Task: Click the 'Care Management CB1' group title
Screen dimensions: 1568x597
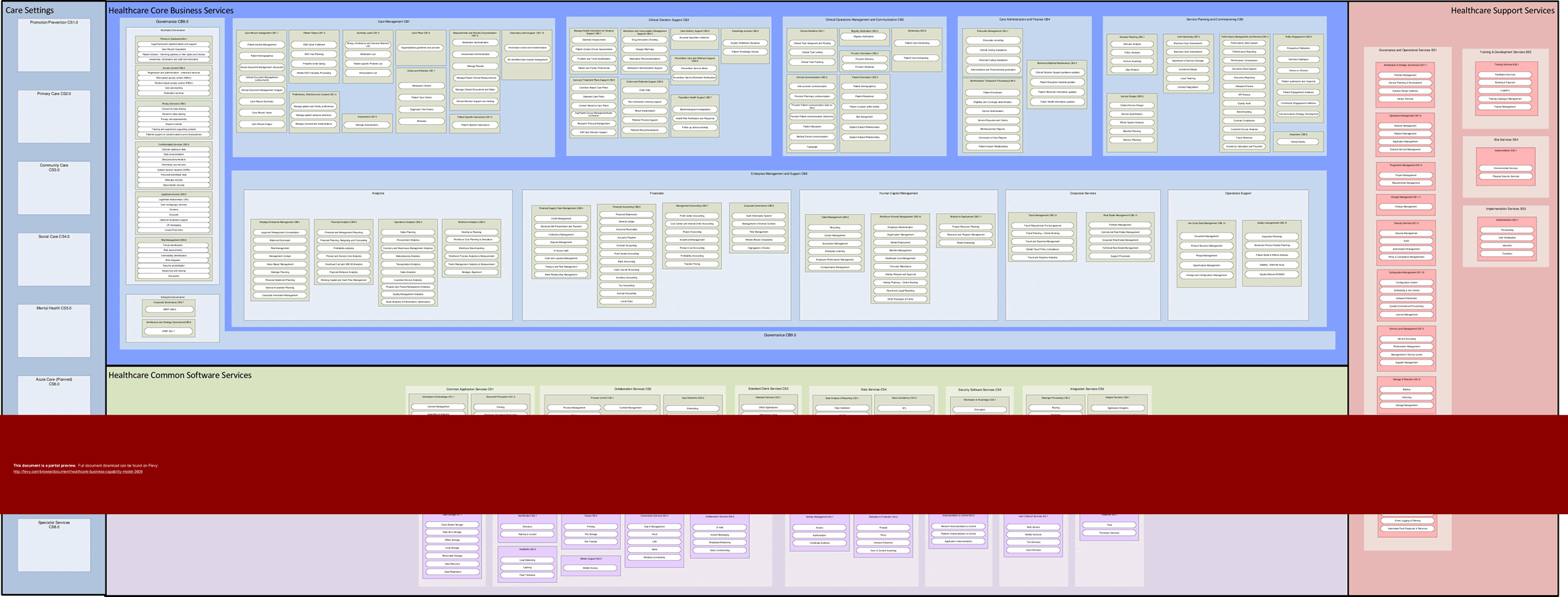Action: click(393, 21)
